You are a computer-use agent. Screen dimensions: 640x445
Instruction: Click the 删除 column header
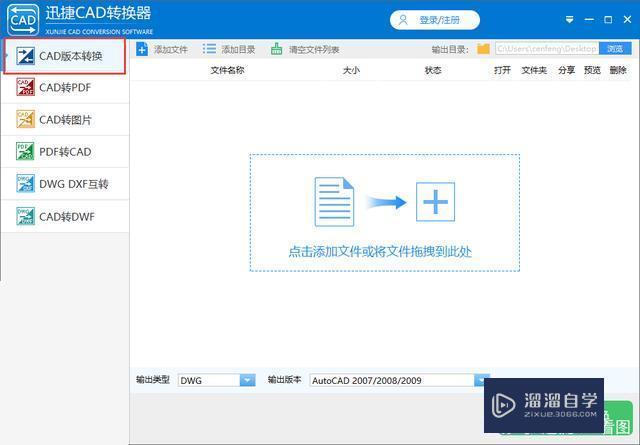point(618,70)
